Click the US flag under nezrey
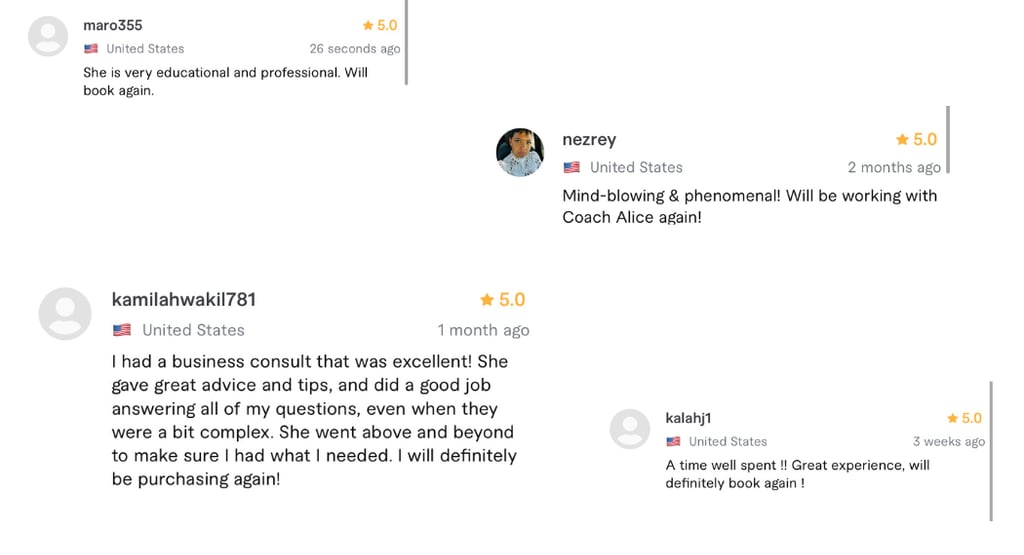The image size is (1024, 555). coord(571,167)
